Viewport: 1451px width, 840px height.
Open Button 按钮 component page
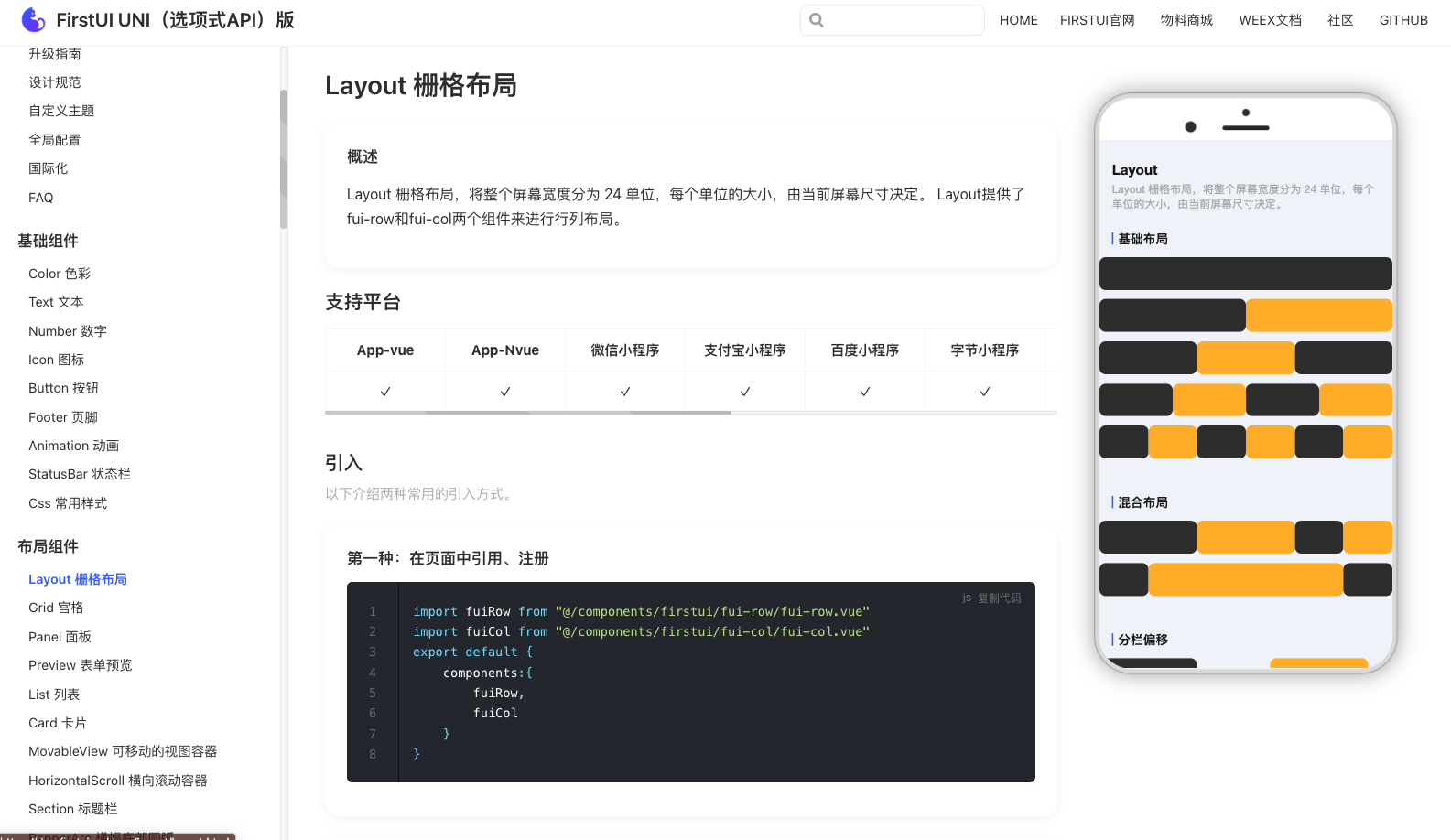click(x=64, y=388)
